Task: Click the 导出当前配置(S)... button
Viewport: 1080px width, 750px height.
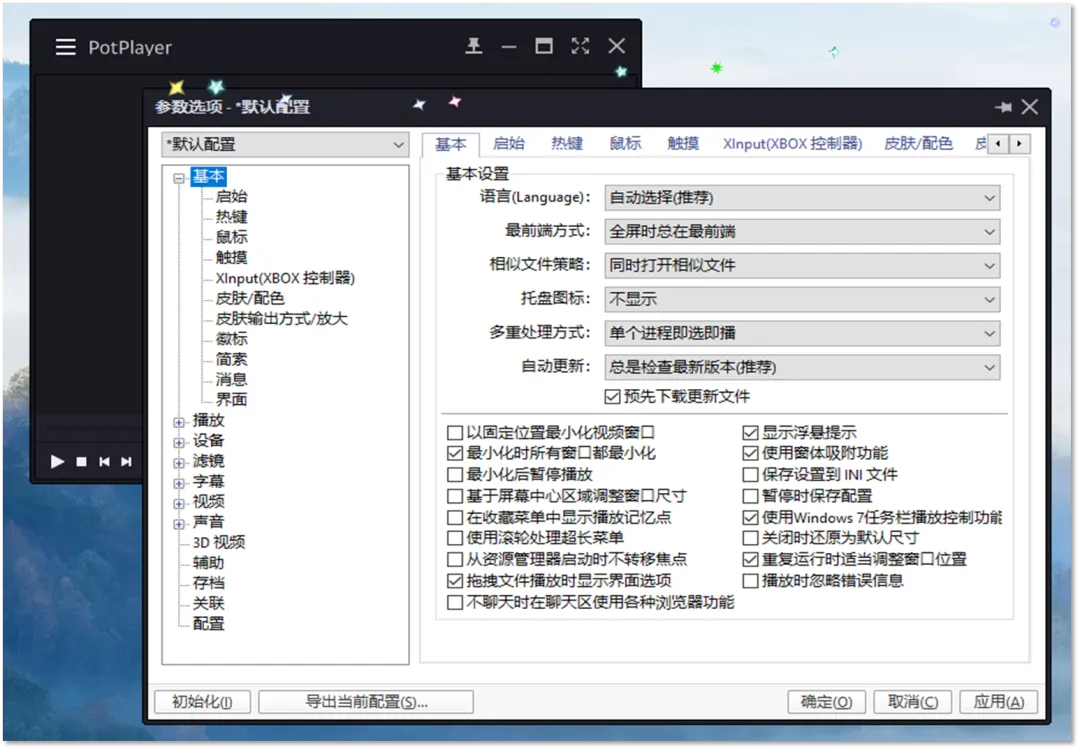Action: click(x=366, y=702)
